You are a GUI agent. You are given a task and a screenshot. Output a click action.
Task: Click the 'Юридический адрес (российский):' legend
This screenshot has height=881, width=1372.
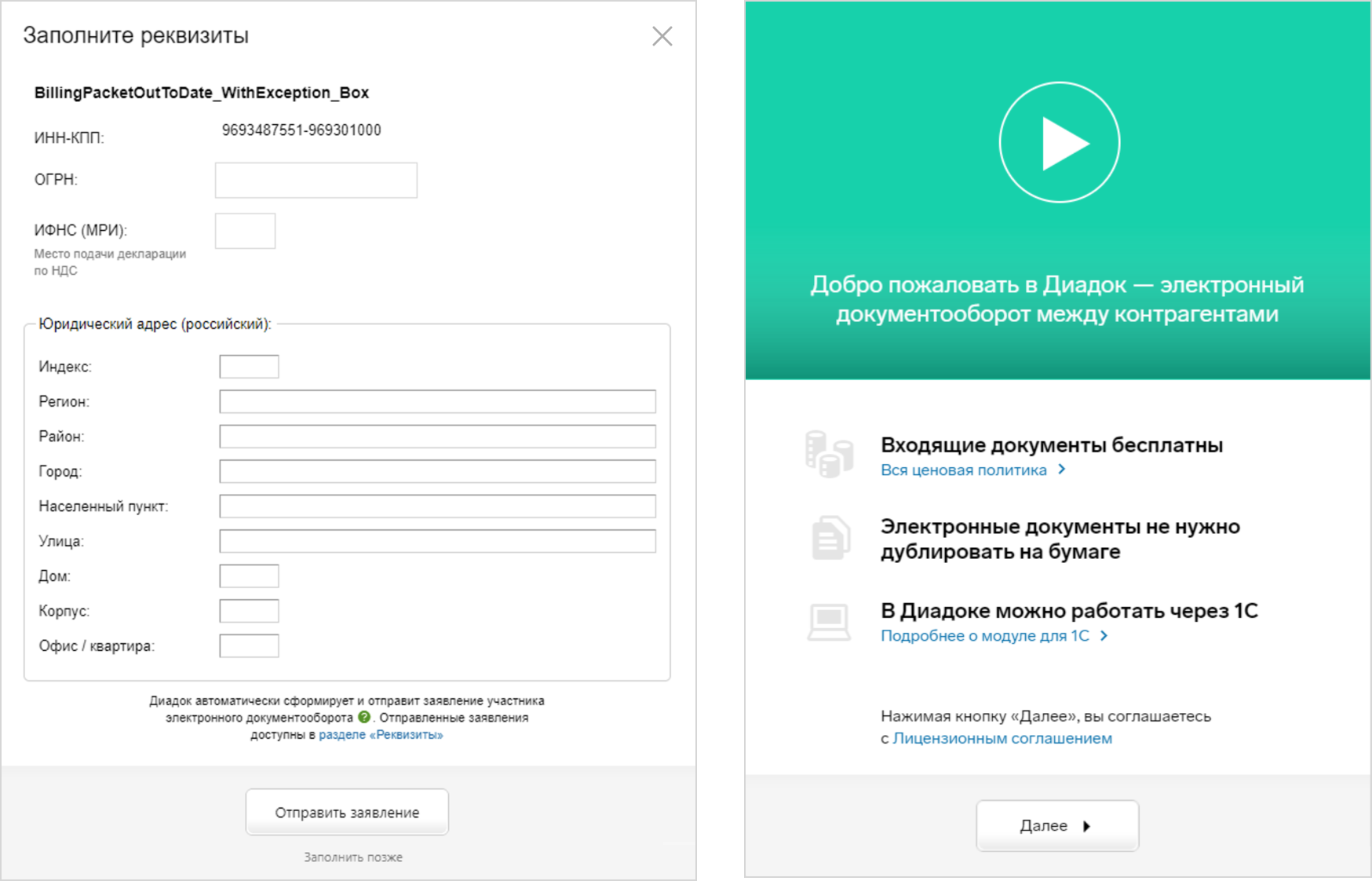155,324
